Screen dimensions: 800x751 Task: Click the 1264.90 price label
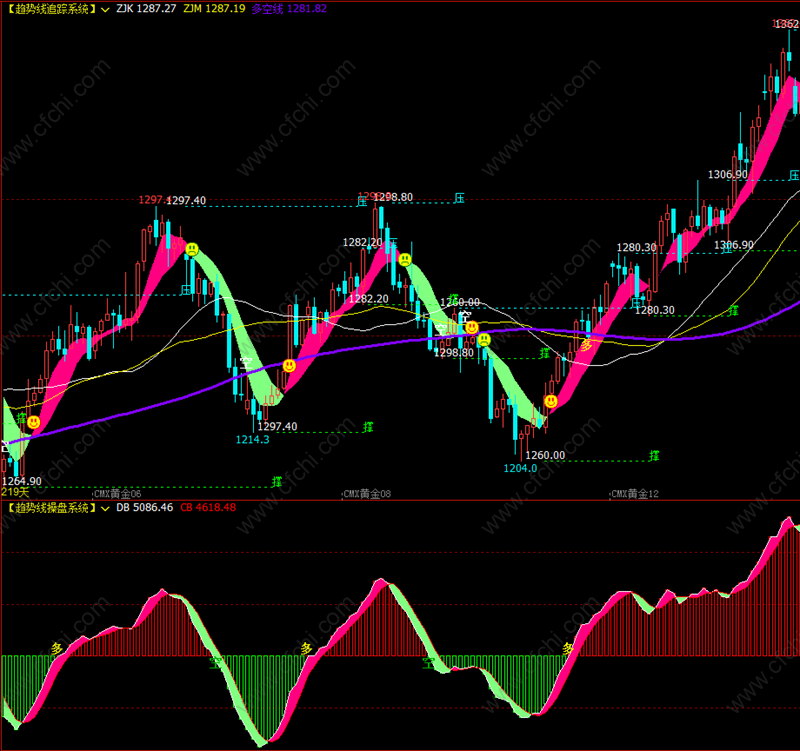pyautogui.click(x=22, y=481)
